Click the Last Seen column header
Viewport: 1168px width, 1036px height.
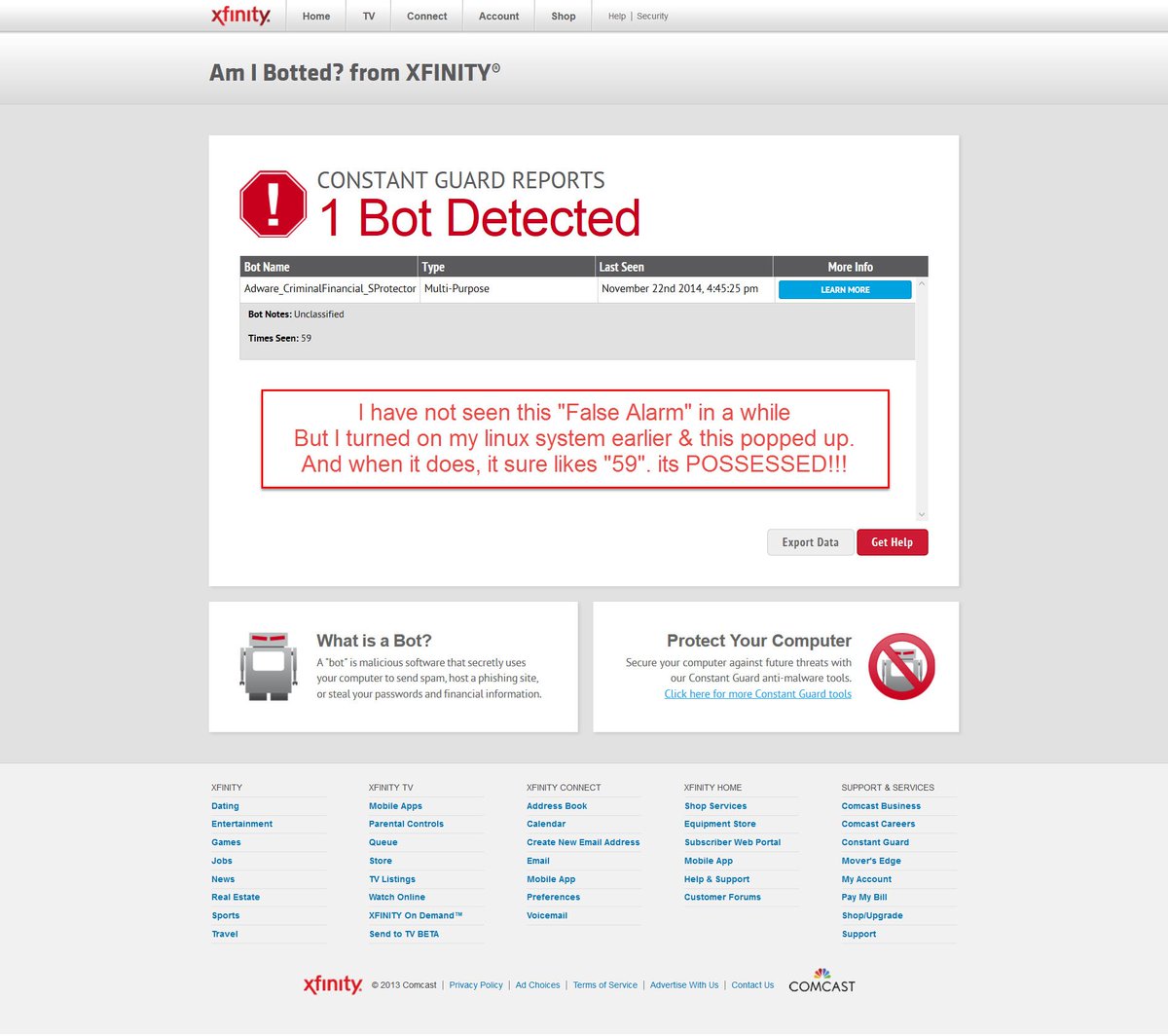683,267
